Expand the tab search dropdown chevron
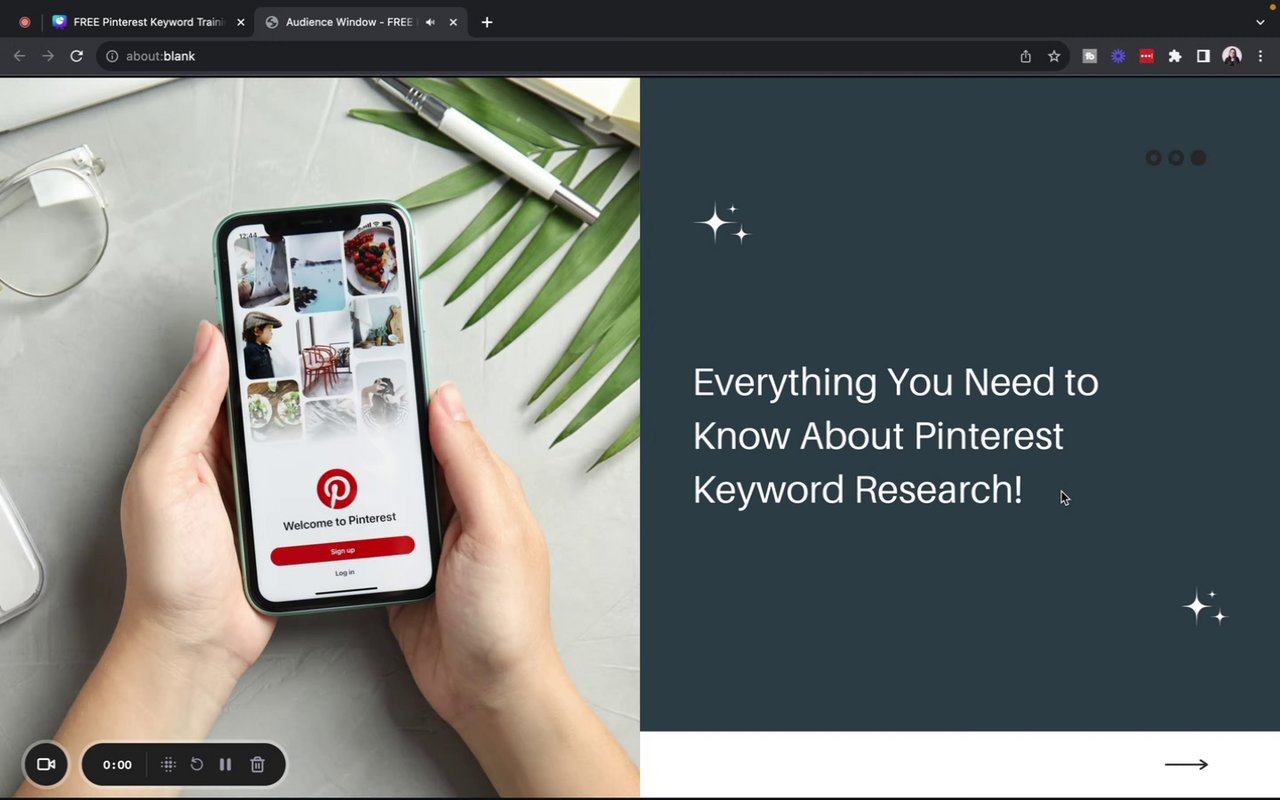The image size is (1280, 800). (1260, 22)
